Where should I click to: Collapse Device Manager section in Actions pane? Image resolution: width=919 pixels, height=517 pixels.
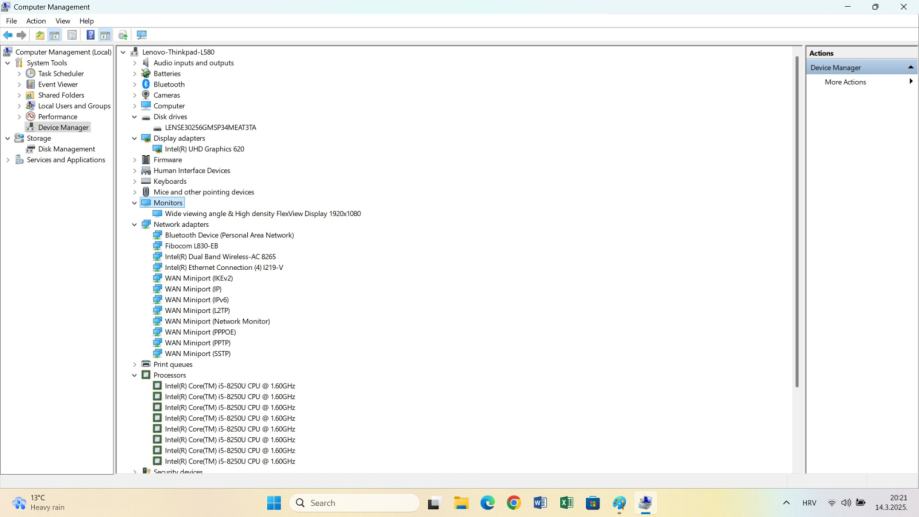click(x=910, y=67)
